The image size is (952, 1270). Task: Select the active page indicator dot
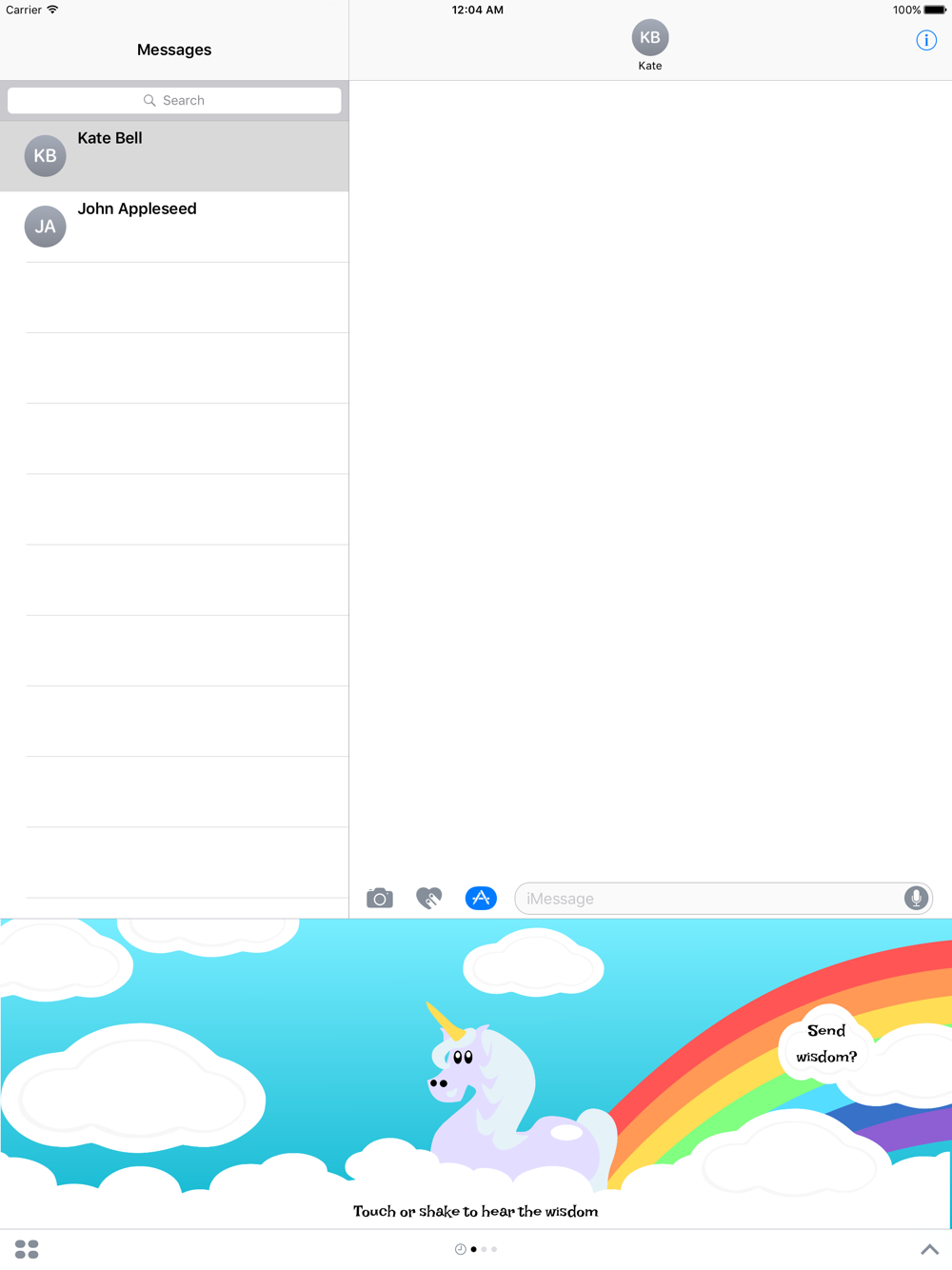[474, 1249]
